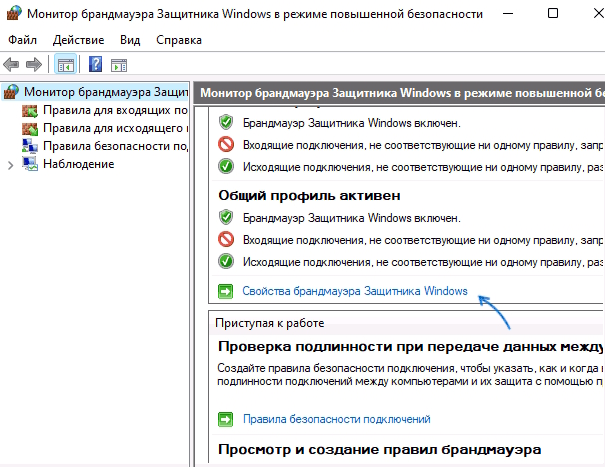The image size is (605, 467).
Task: Click the shield icon above Общий профиль активен
Action: pos(226,123)
